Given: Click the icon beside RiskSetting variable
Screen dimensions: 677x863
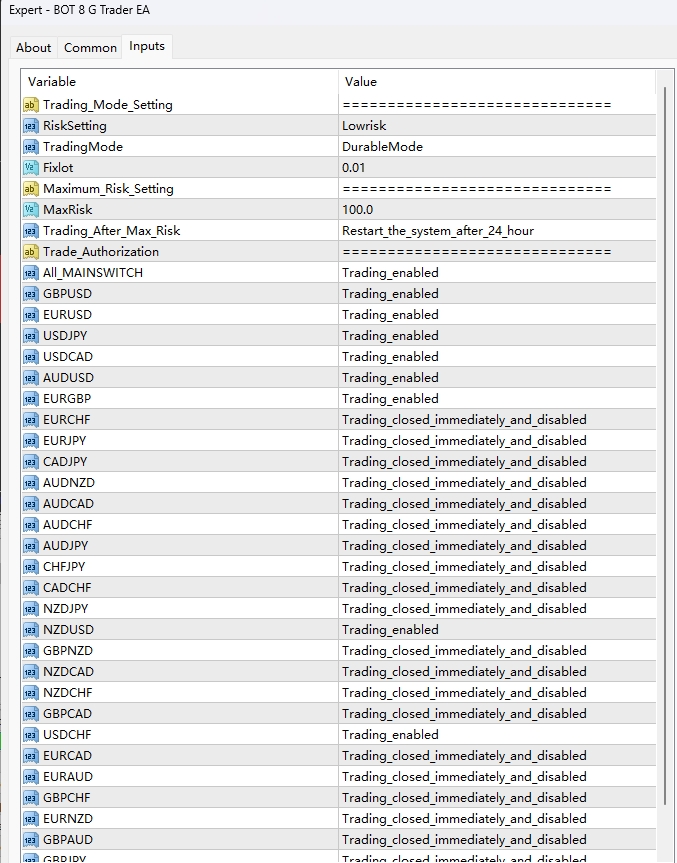Looking at the screenshot, I should click(30, 126).
